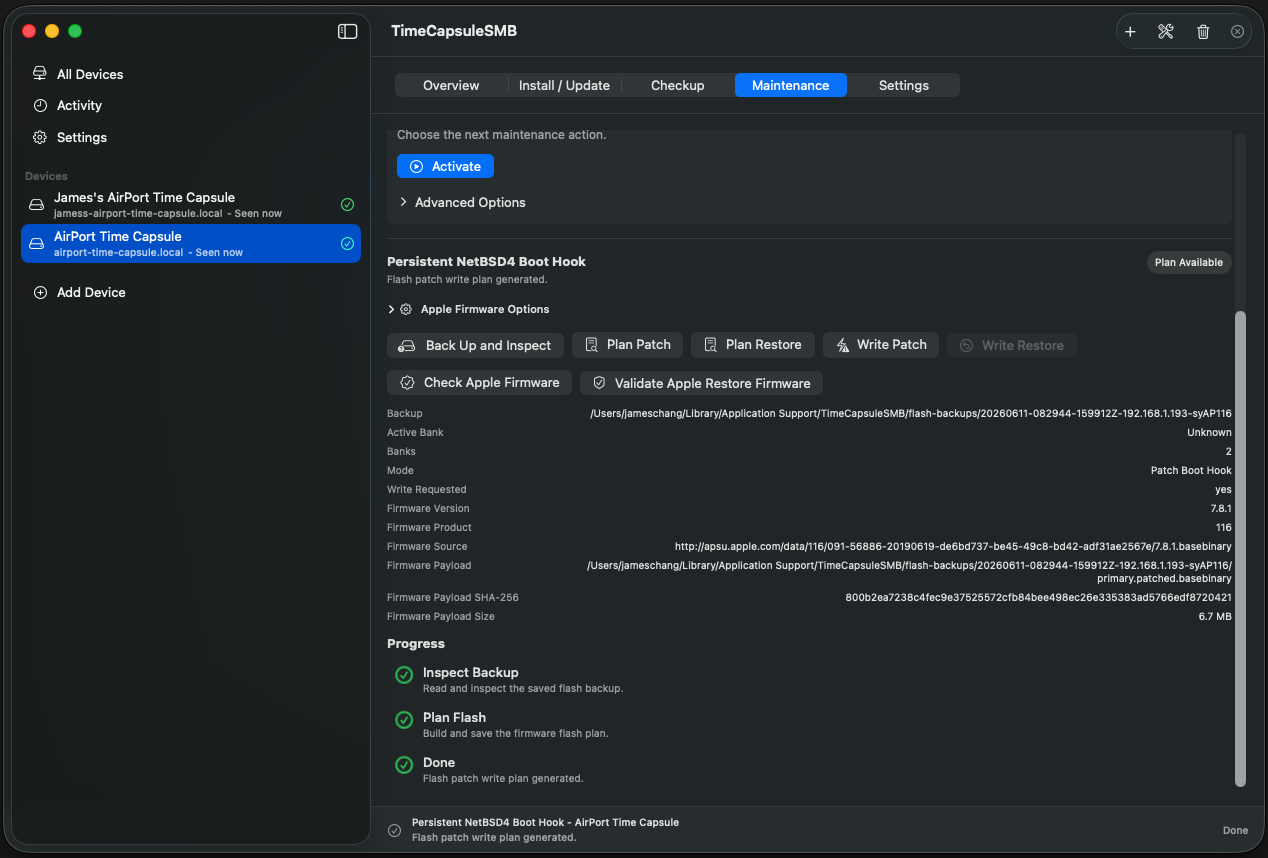
Task: Click the Firmware Payload SHA-256 hash value
Action: (x=1038, y=598)
